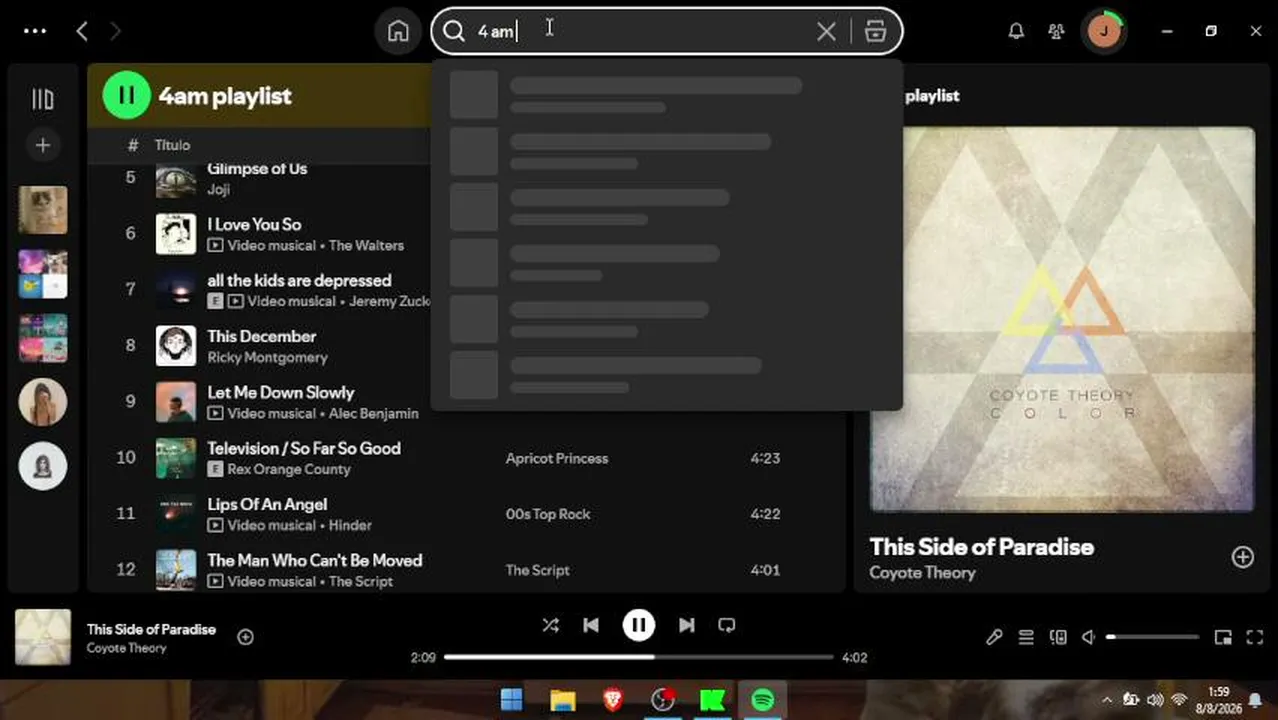Open File Explorer from taskbar
Viewport: 1278px width, 720px height.
[x=563, y=699]
